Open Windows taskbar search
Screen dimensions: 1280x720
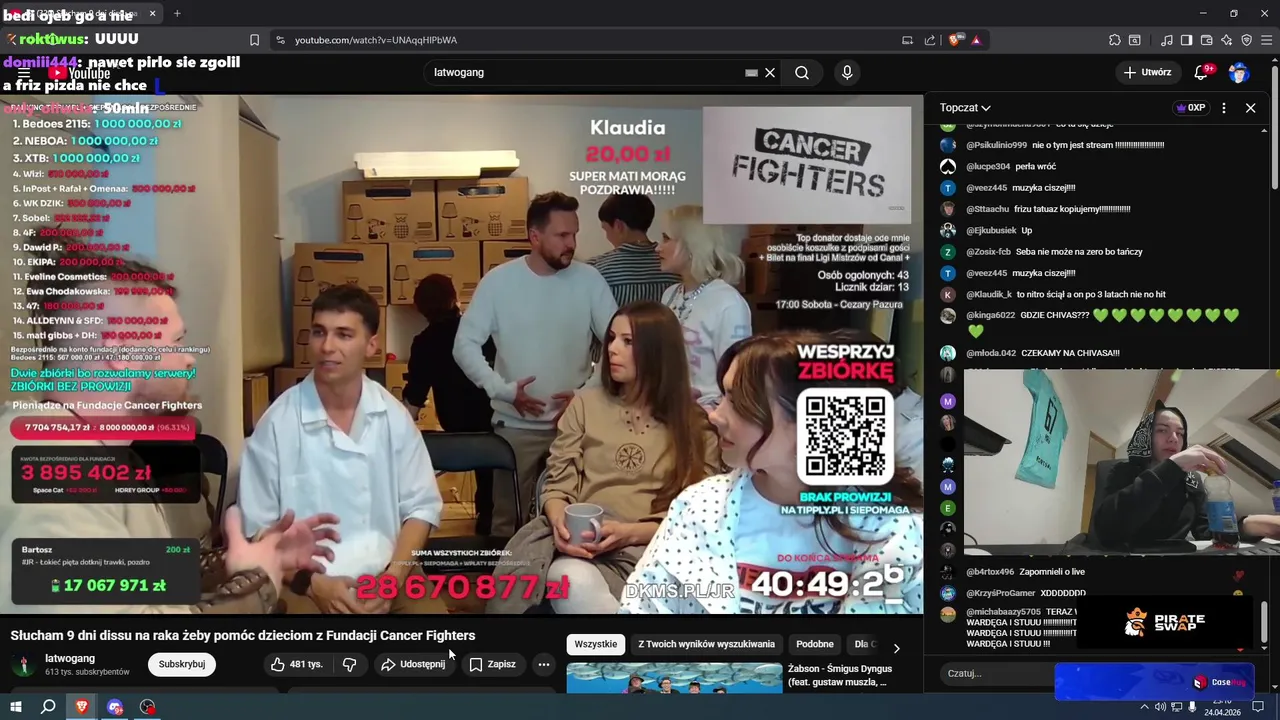(48, 707)
